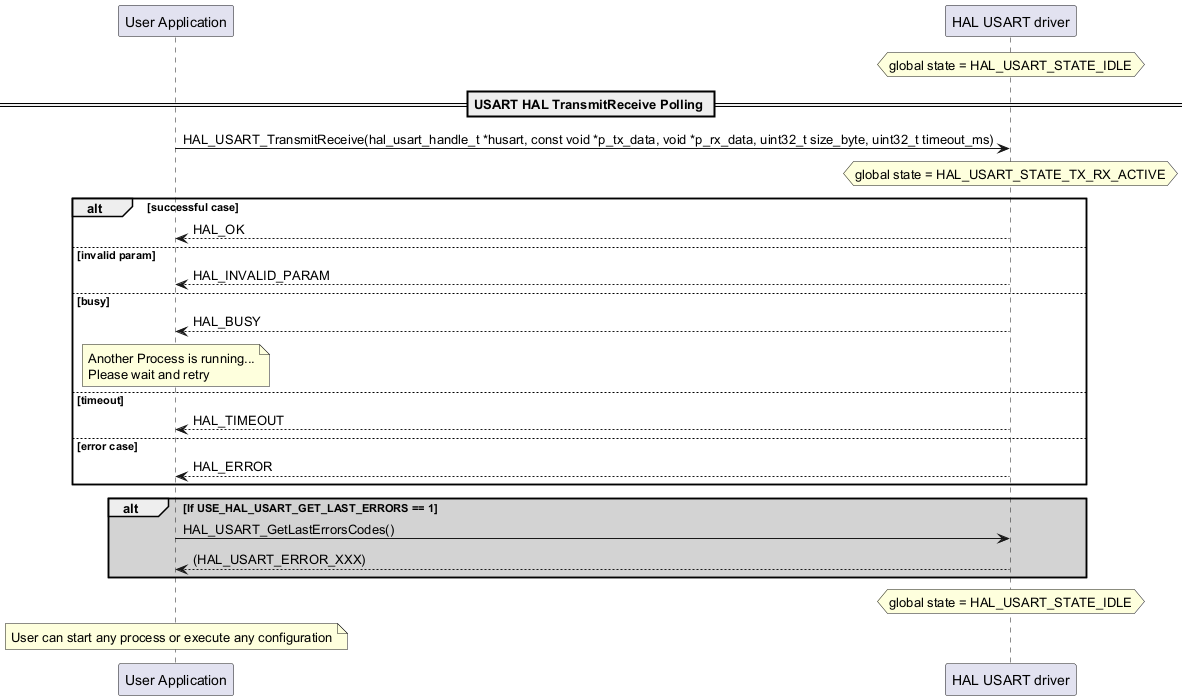Viewport: 1188px width, 700px height.
Task: Click the HAL_ERROR return message
Action: pyautogui.click(x=232, y=467)
